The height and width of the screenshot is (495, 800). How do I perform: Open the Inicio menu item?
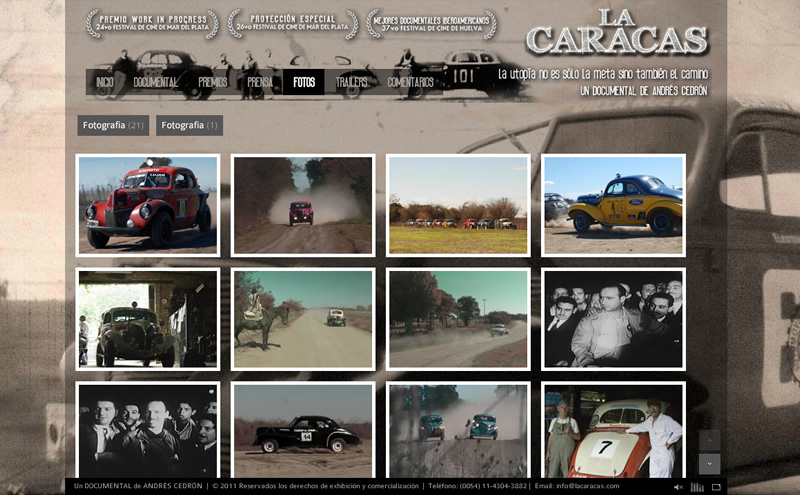pyautogui.click(x=105, y=82)
